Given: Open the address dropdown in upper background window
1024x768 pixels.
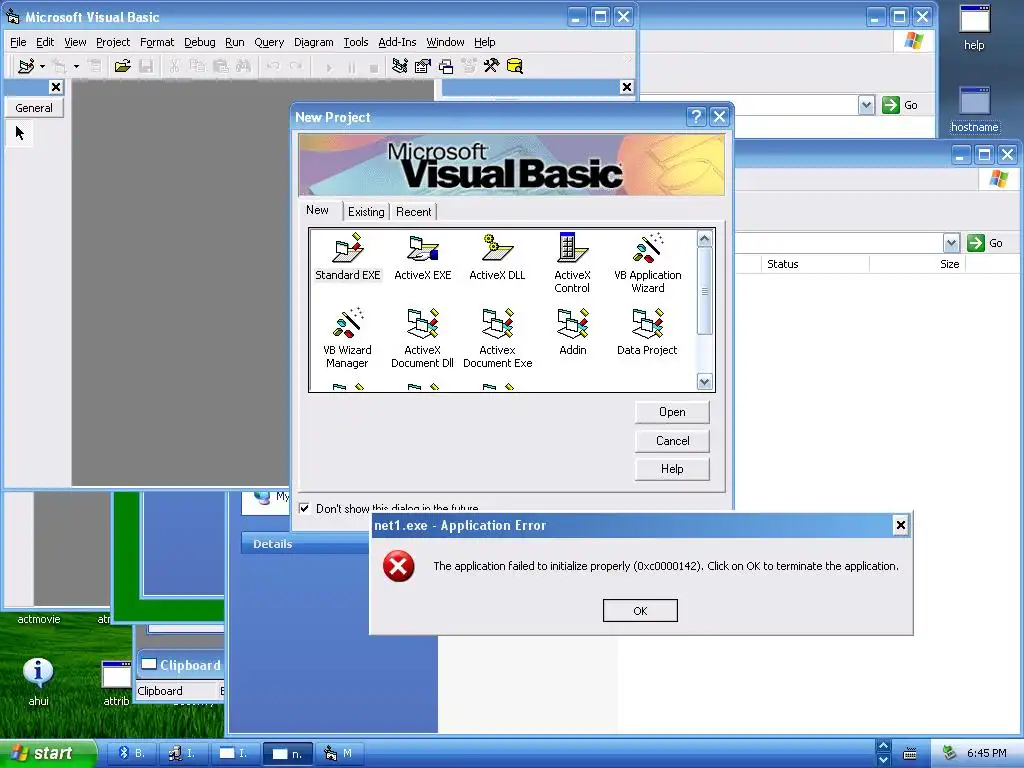Looking at the screenshot, I should click(866, 105).
